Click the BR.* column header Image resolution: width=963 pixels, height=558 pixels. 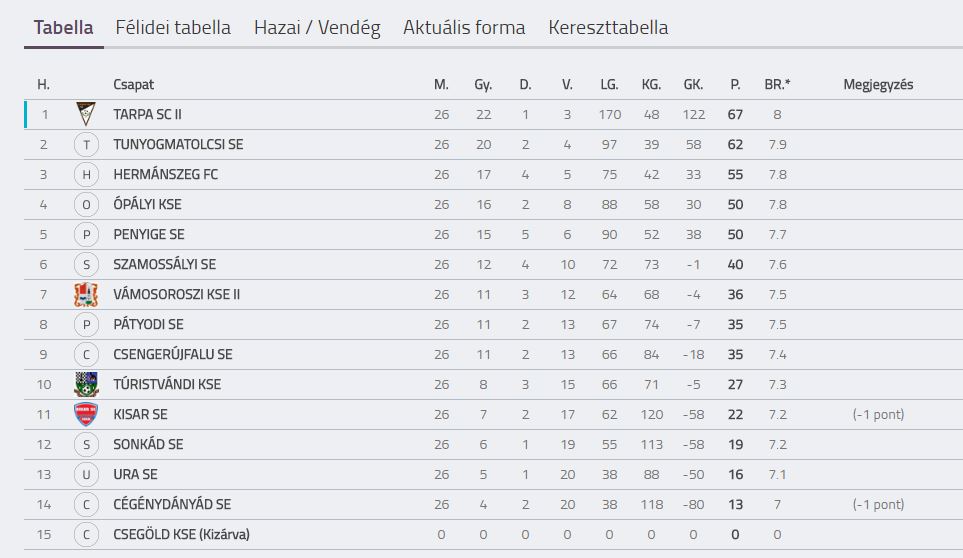[x=777, y=85]
